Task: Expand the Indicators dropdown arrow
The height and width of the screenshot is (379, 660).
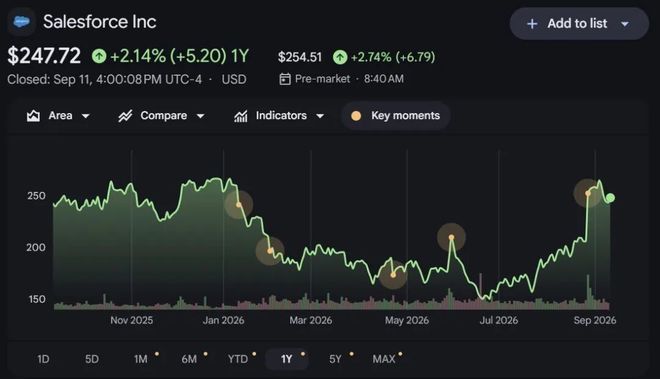Action: tap(320, 116)
